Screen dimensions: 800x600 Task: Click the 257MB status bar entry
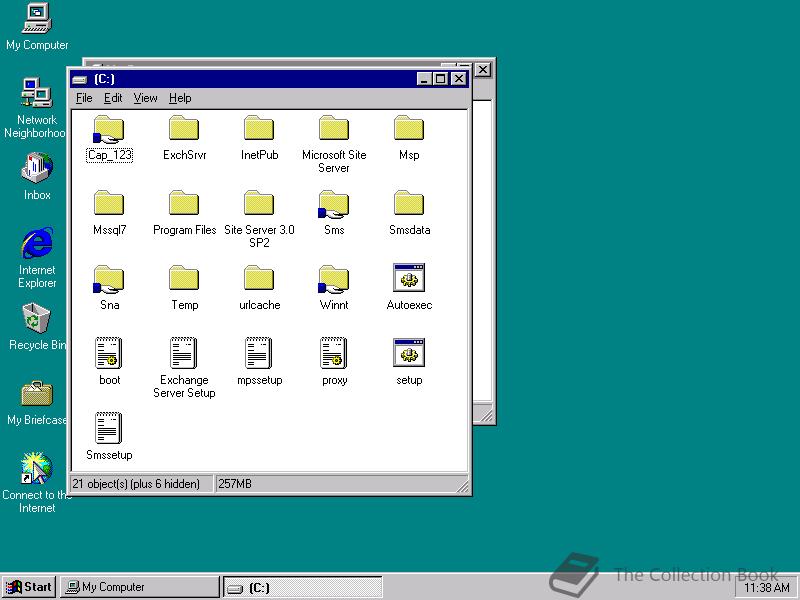pyautogui.click(x=235, y=484)
